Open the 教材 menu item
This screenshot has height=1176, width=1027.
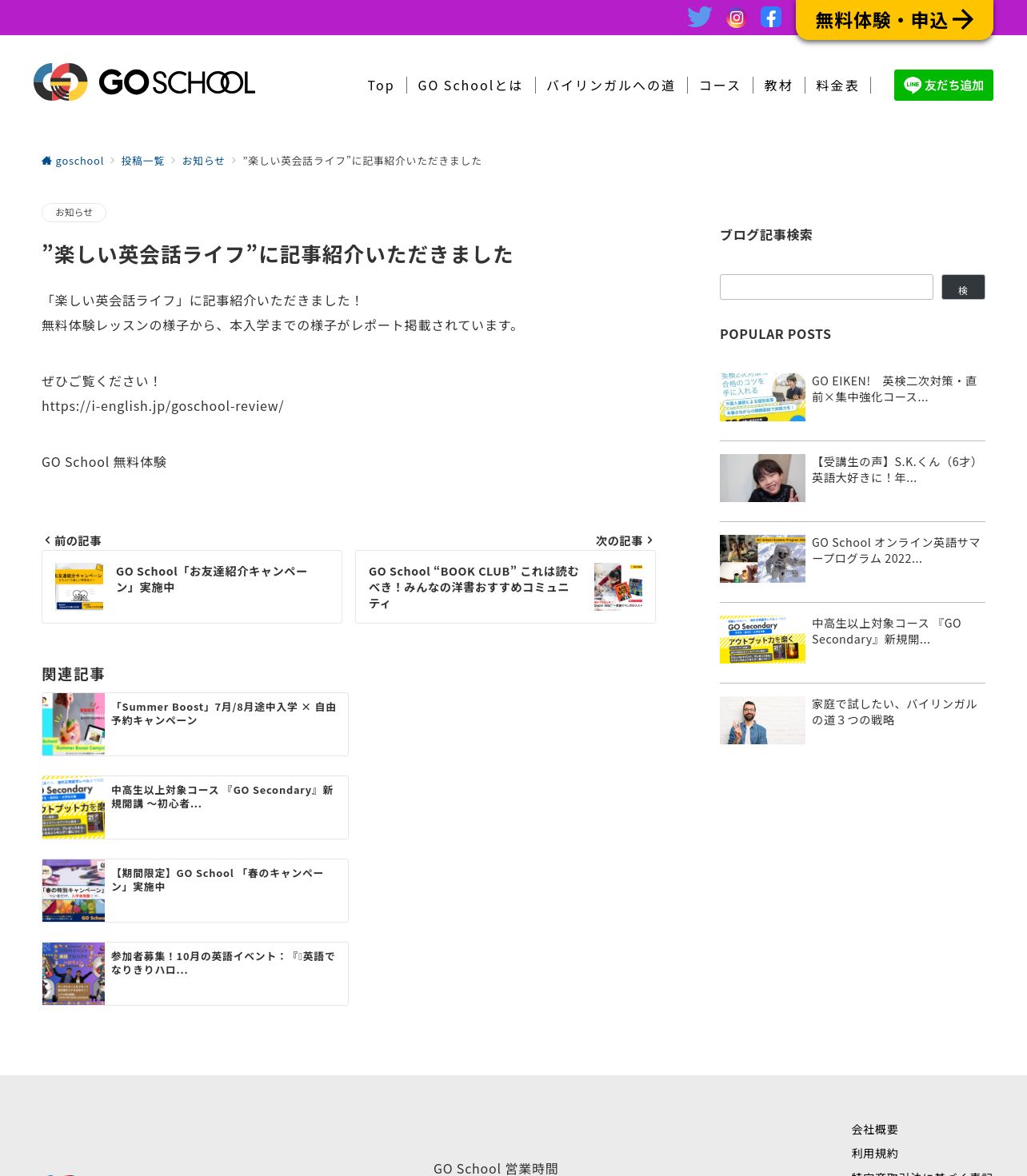pyautogui.click(x=778, y=86)
